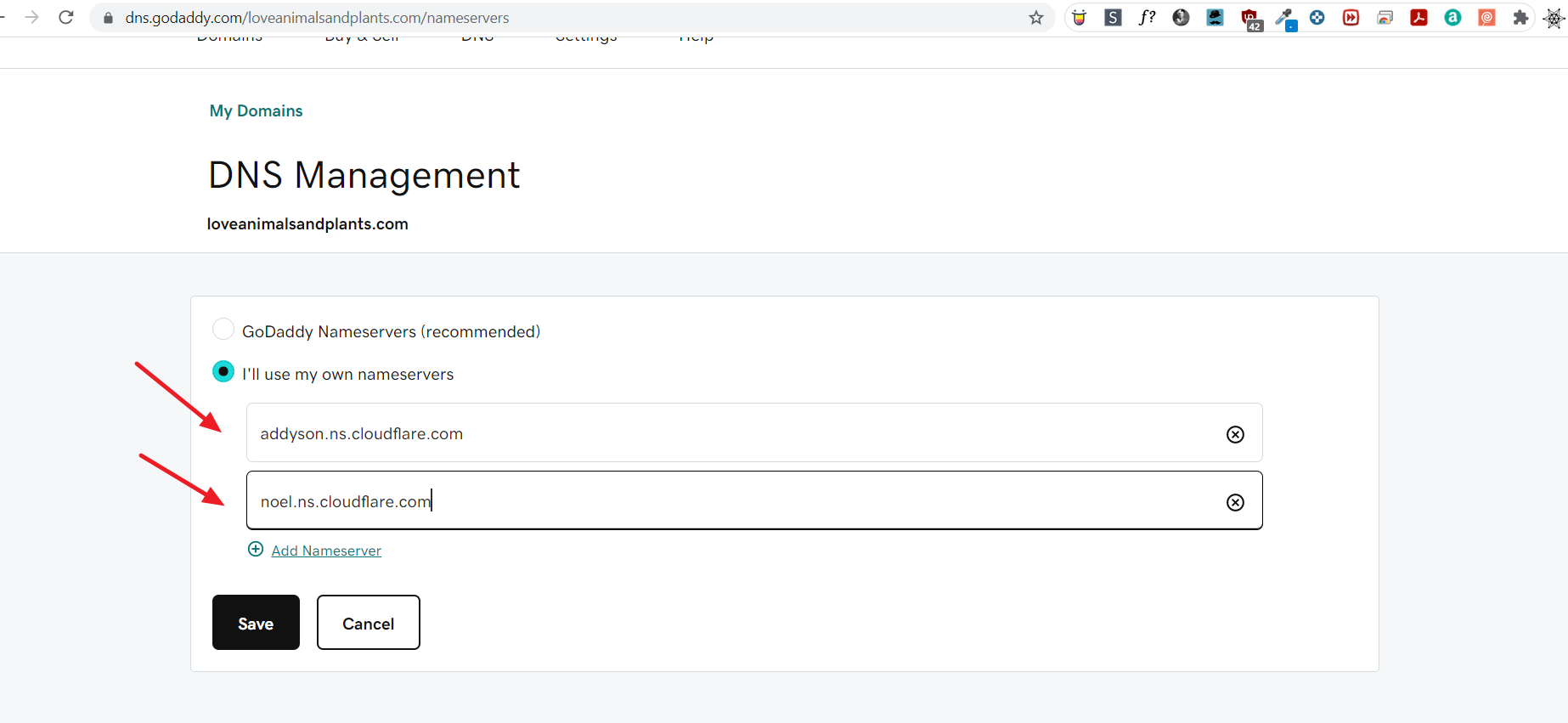Clear the noel.ns.cloudflare.com nameserver field
This screenshot has height=723, width=1568.
click(1235, 502)
